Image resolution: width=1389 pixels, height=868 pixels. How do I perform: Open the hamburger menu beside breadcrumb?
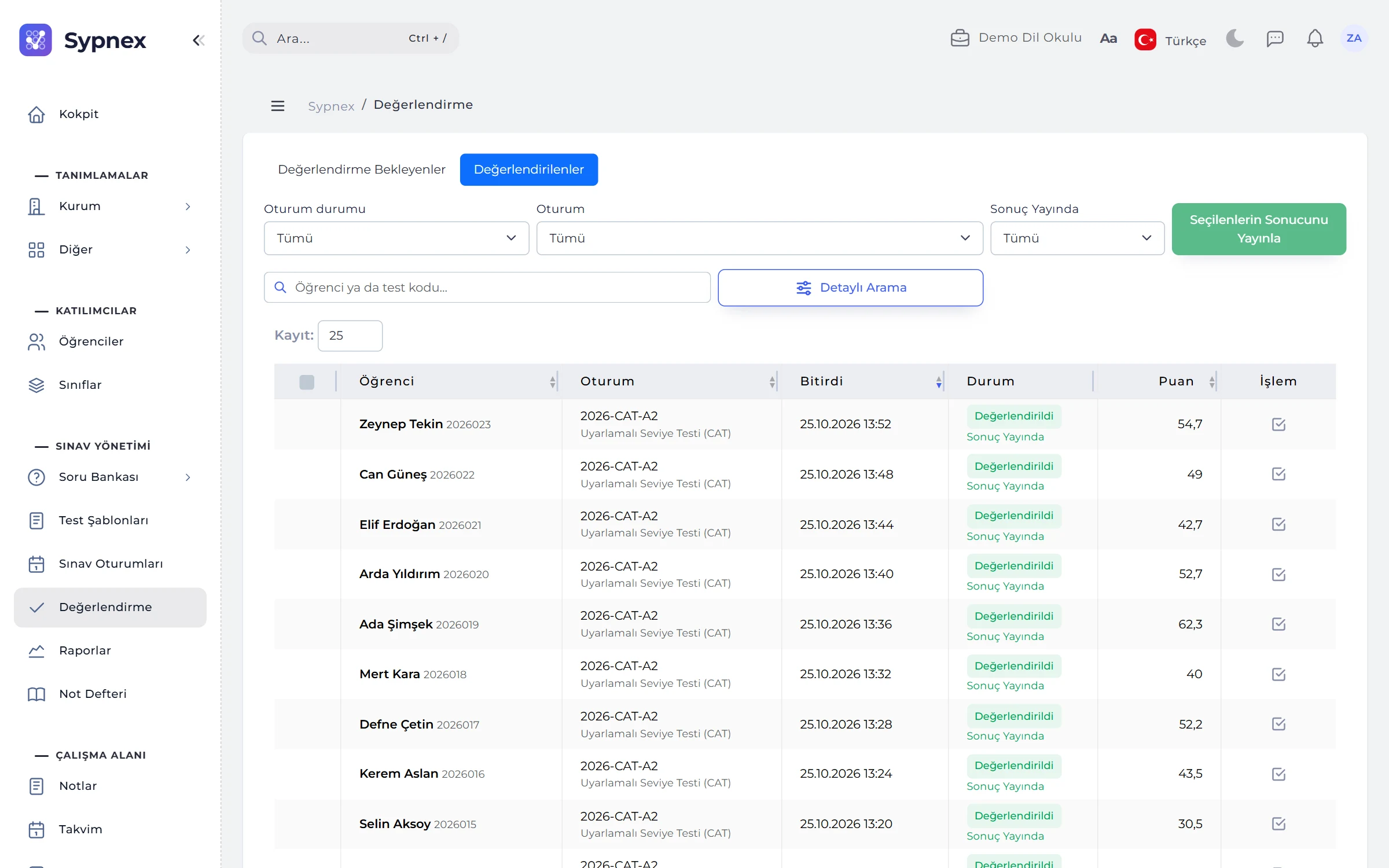278,106
